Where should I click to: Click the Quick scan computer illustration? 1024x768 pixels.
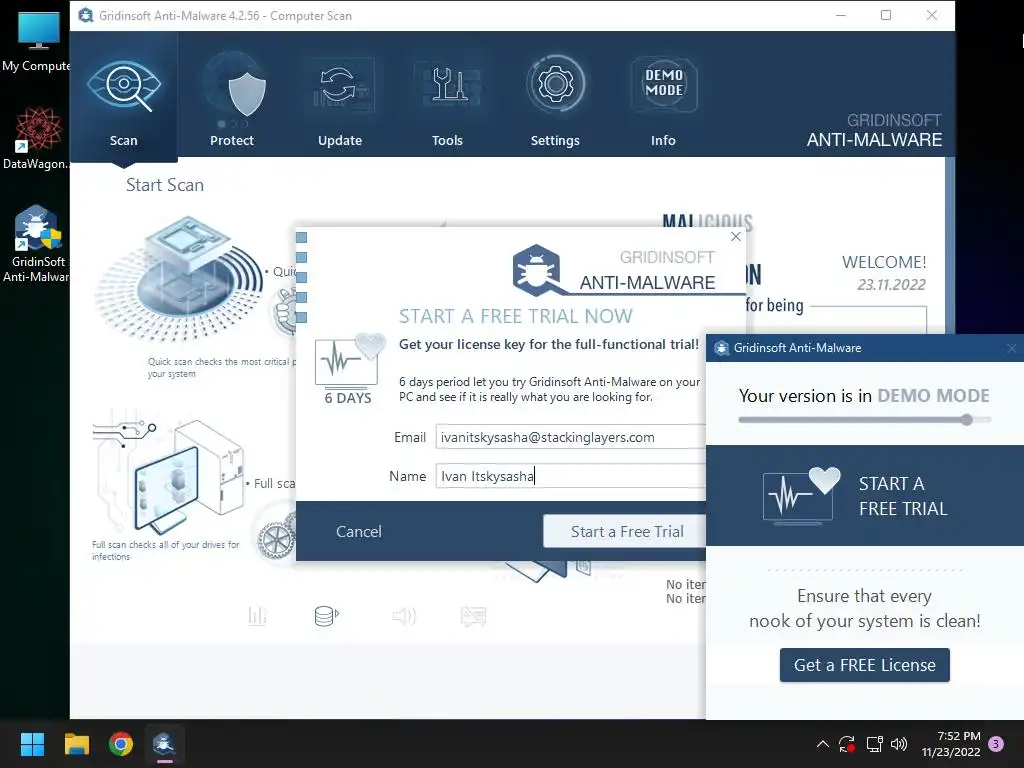point(178,282)
